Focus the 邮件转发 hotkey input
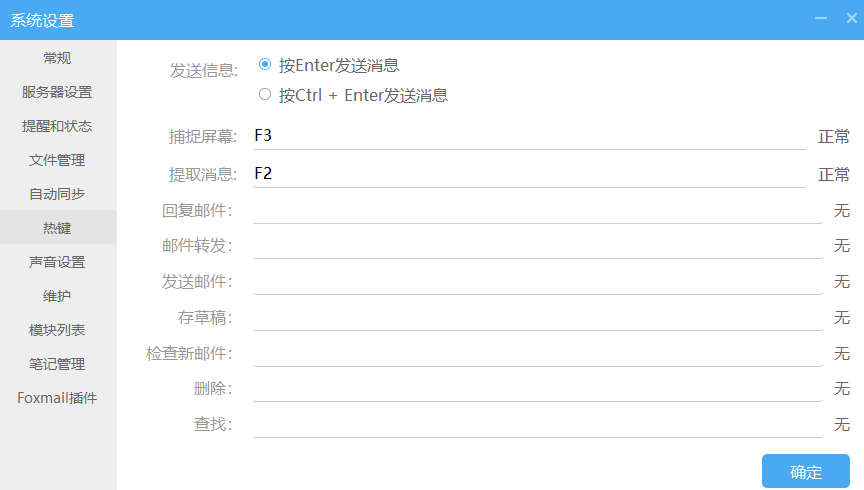This screenshot has width=864, height=490. coord(537,246)
